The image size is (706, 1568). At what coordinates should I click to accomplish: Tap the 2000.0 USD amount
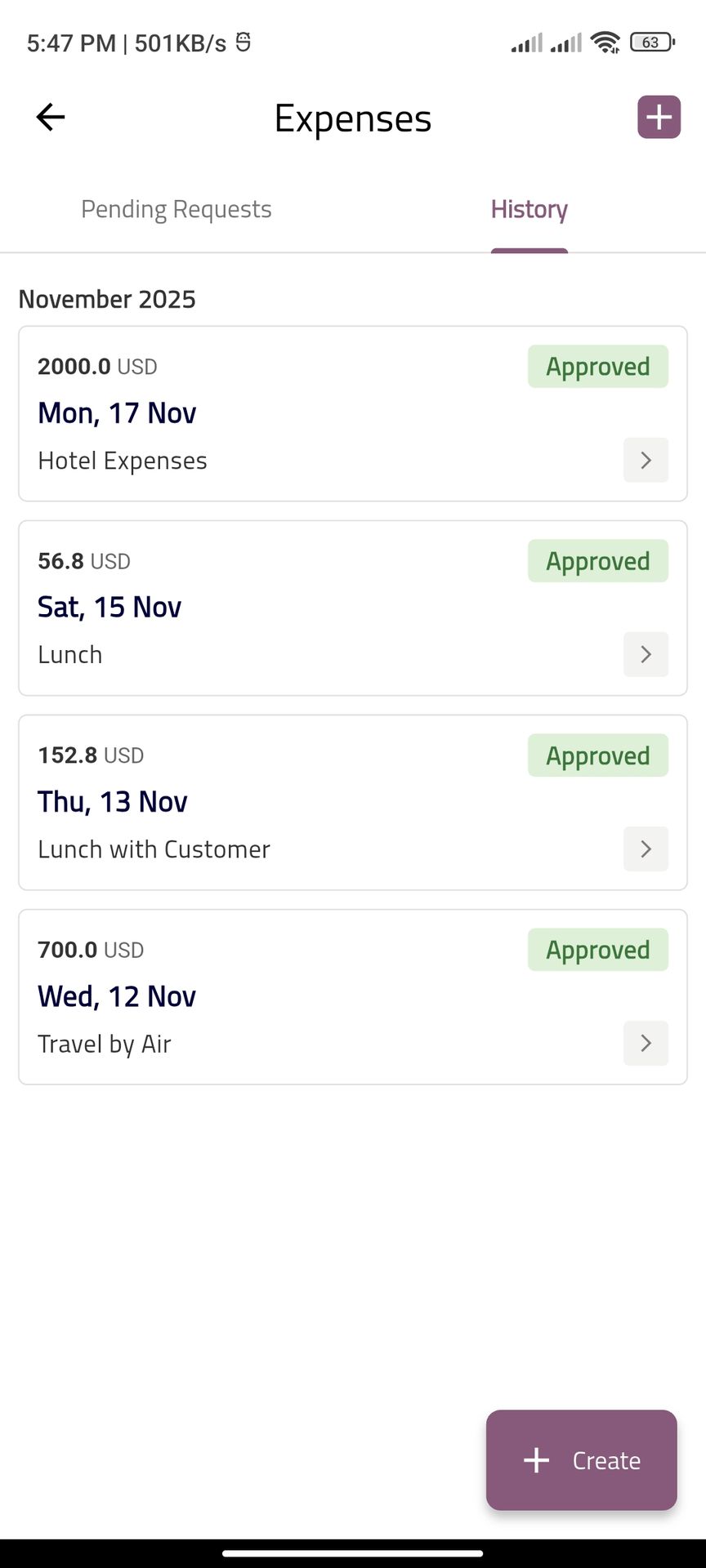pyautogui.click(x=97, y=367)
